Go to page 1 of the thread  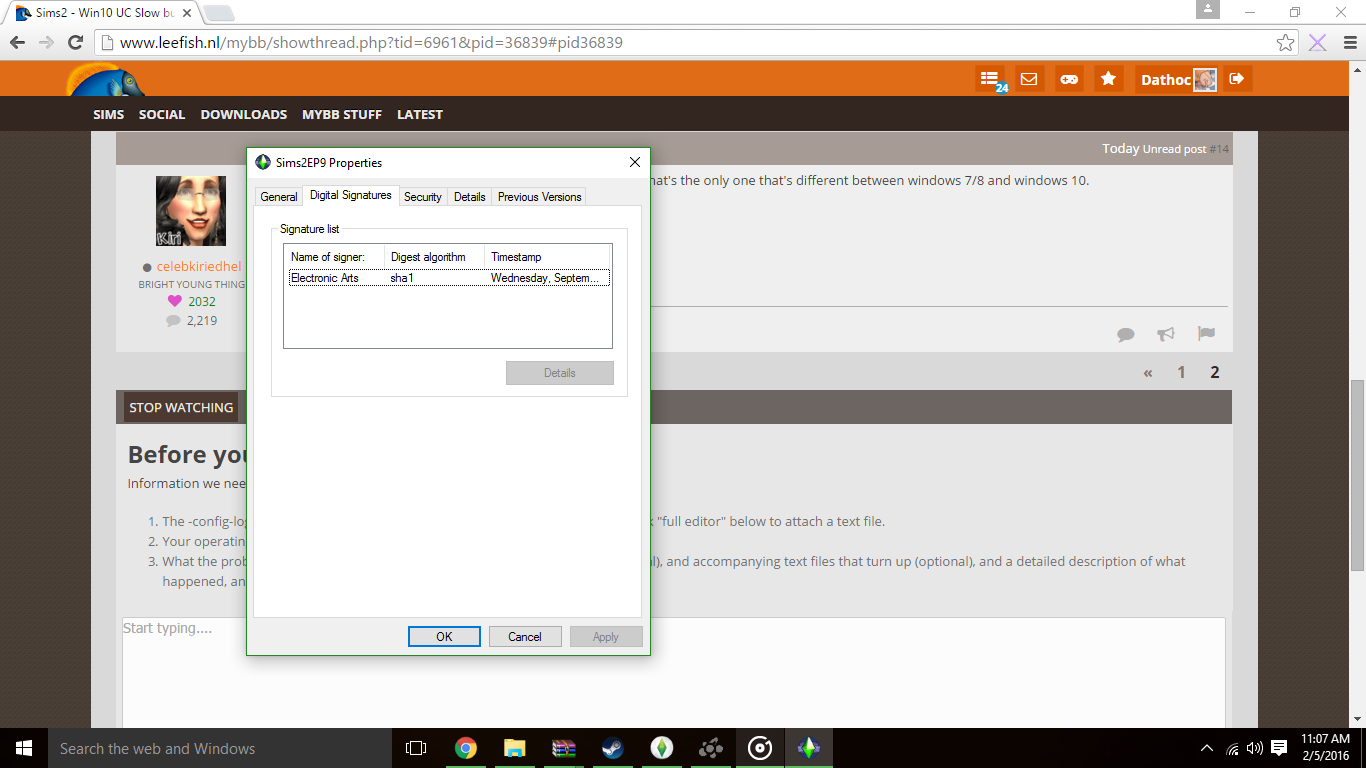click(1181, 372)
